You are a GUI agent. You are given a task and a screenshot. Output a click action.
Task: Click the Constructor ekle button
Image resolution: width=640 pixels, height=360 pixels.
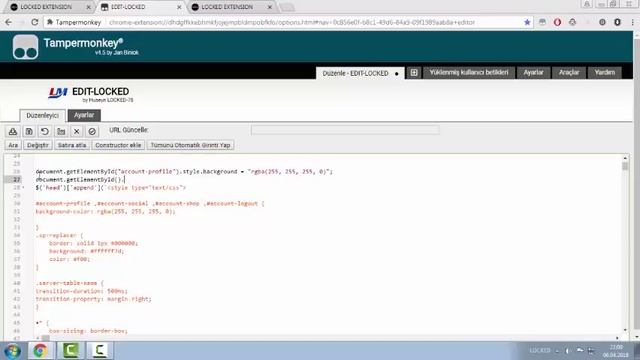pyautogui.click(x=118, y=145)
